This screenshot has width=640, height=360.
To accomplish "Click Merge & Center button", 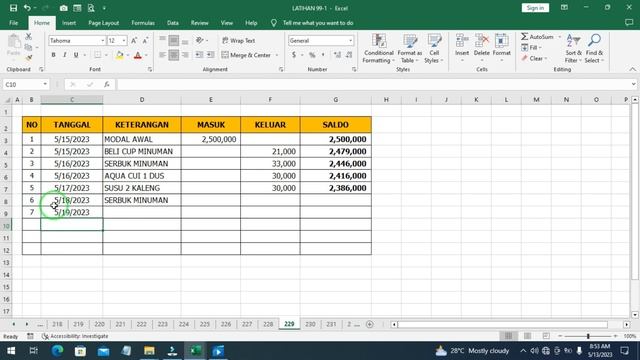I will [247, 55].
